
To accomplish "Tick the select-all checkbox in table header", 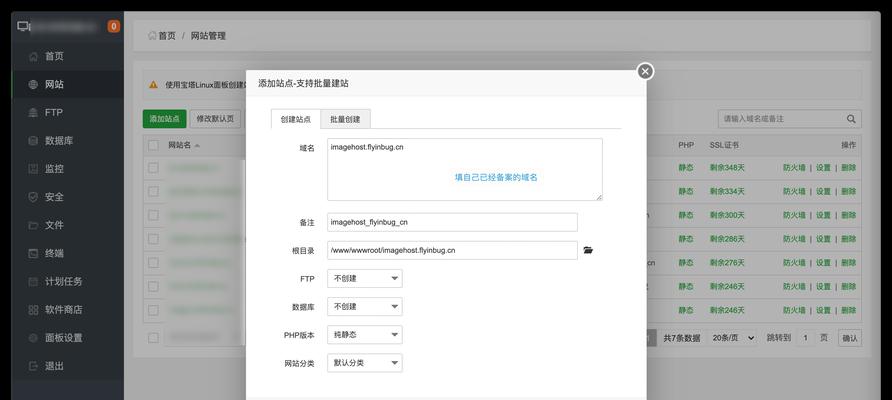I will coord(153,145).
